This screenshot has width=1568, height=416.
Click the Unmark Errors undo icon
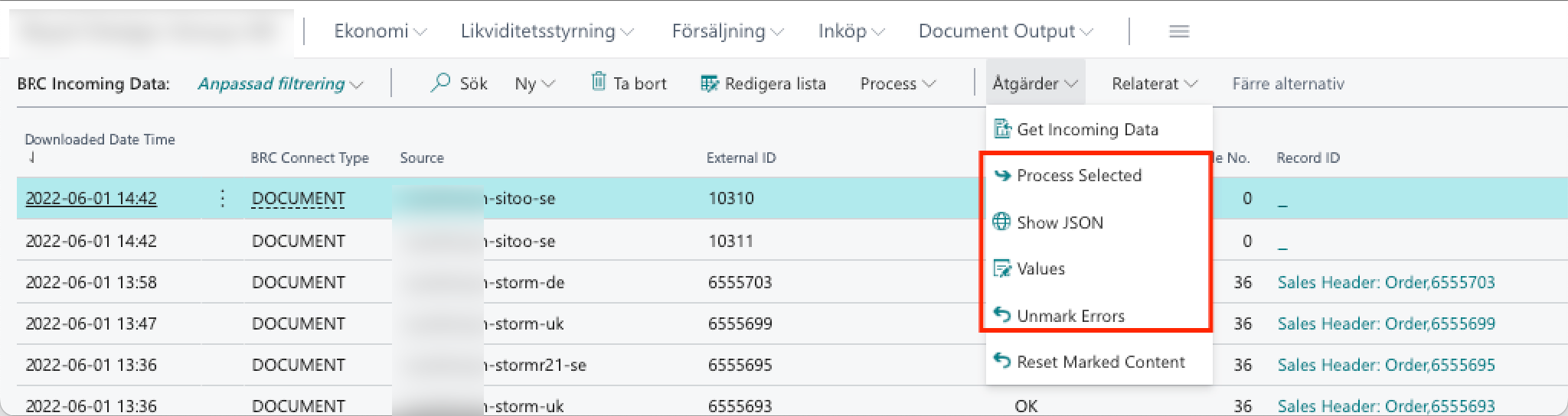click(x=1001, y=315)
